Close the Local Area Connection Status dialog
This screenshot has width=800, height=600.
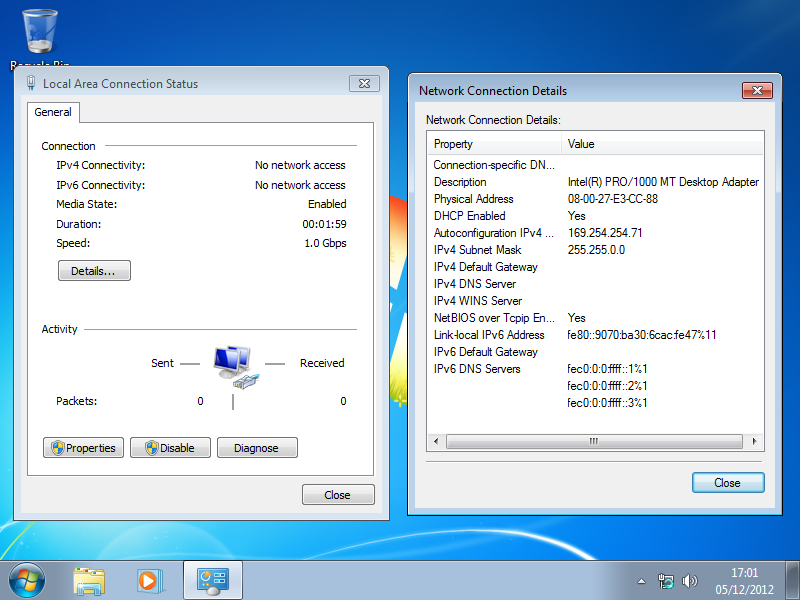[x=338, y=495]
